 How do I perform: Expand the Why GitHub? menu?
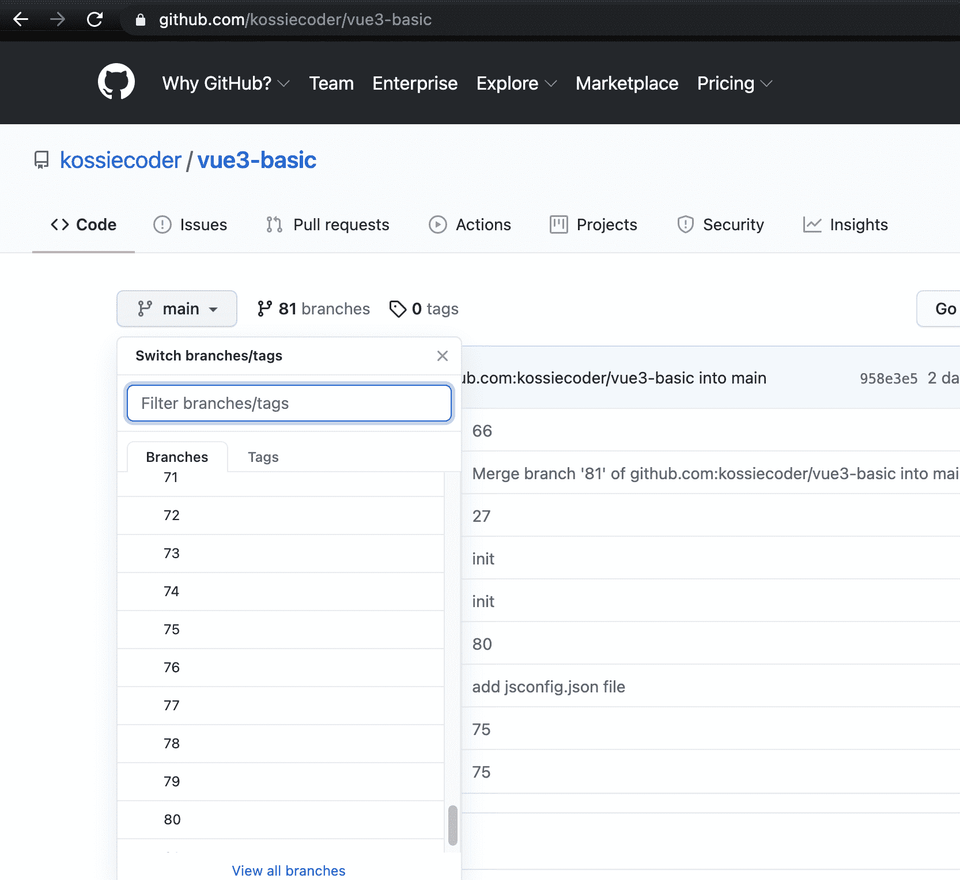(226, 83)
